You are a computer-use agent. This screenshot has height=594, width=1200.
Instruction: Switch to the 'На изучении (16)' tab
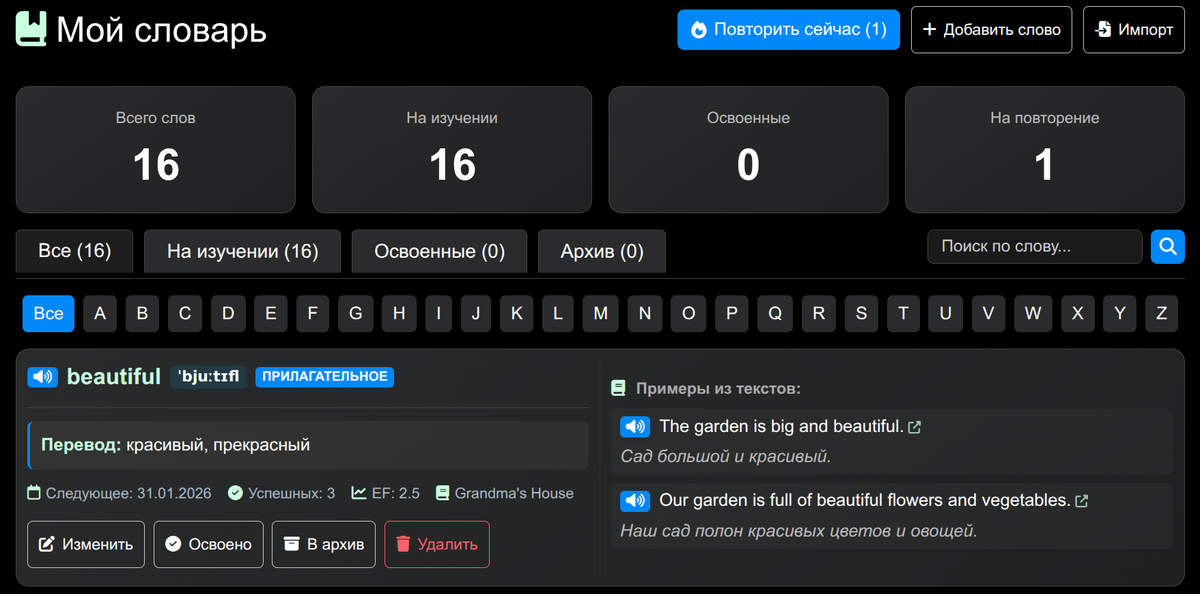[242, 251]
